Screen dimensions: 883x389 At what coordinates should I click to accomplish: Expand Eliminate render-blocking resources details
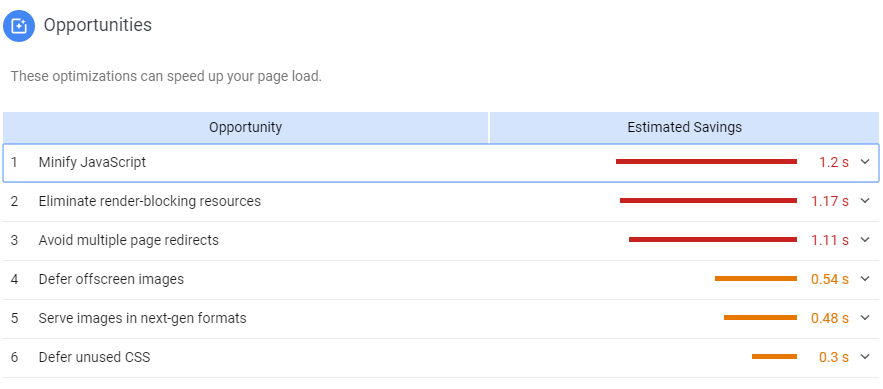pyautogui.click(x=866, y=201)
